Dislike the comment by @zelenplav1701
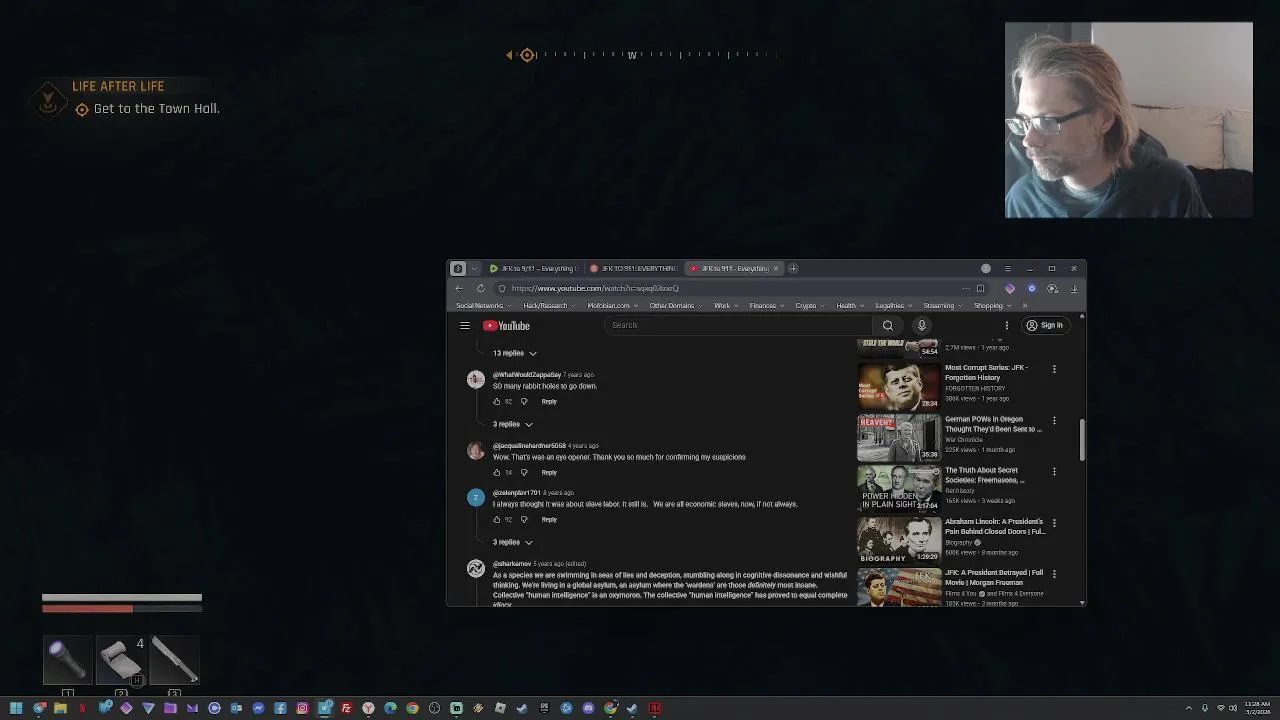This screenshot has width=1280, height=720. [x=524, y=519]
